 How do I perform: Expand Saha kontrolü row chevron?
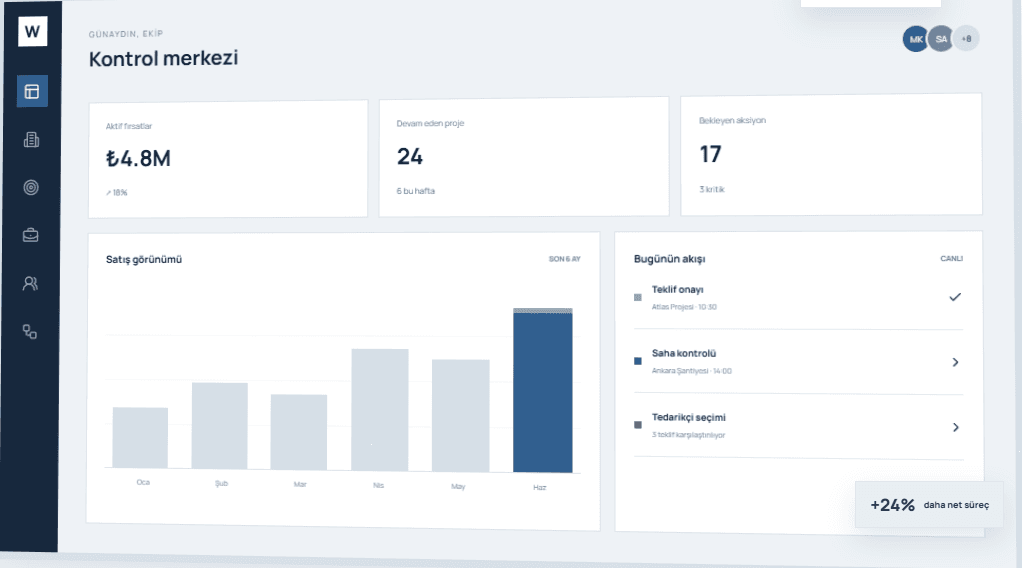click(x=956, y=362)
